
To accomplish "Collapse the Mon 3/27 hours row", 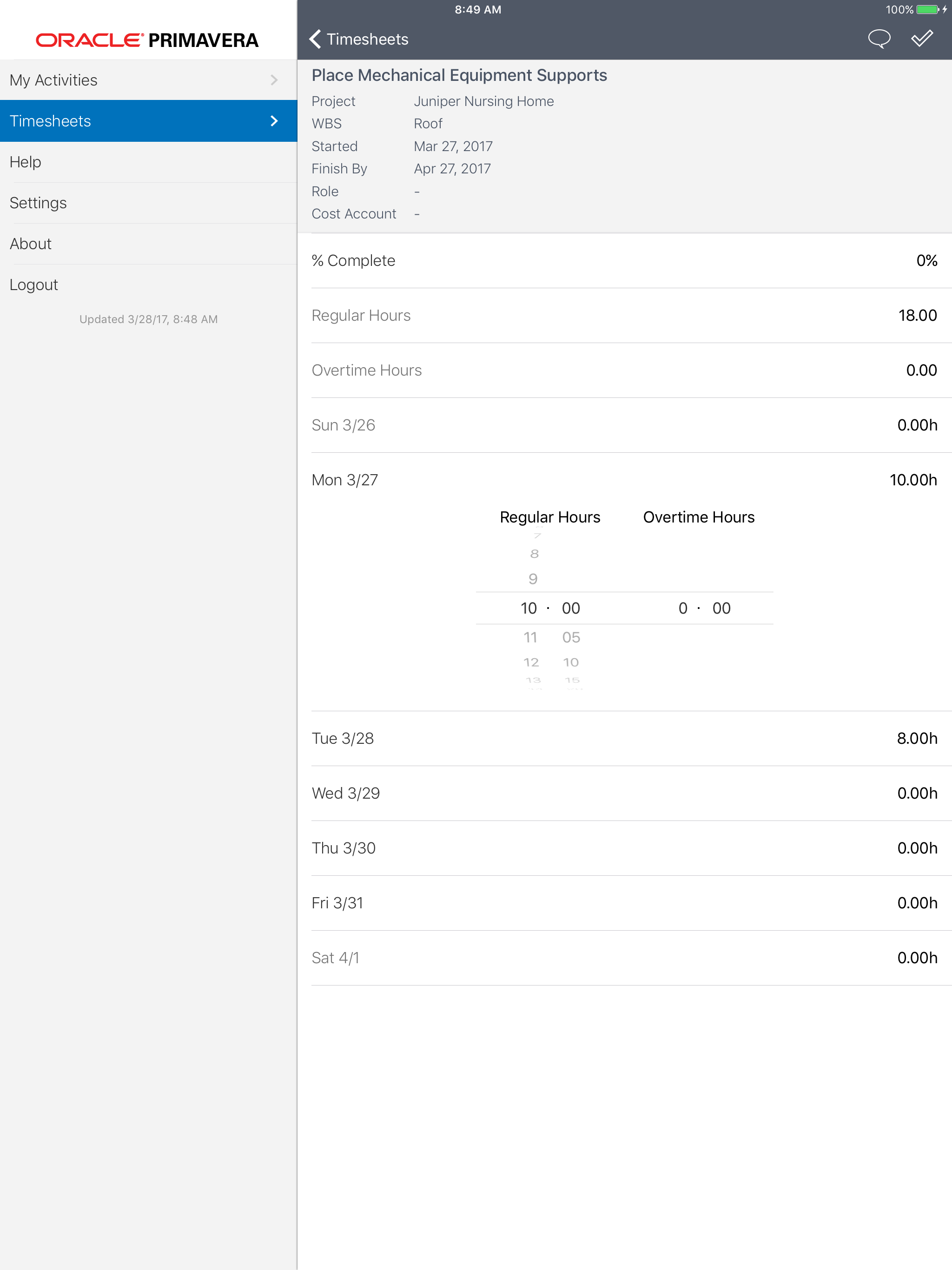I will (x=624, y=480).
